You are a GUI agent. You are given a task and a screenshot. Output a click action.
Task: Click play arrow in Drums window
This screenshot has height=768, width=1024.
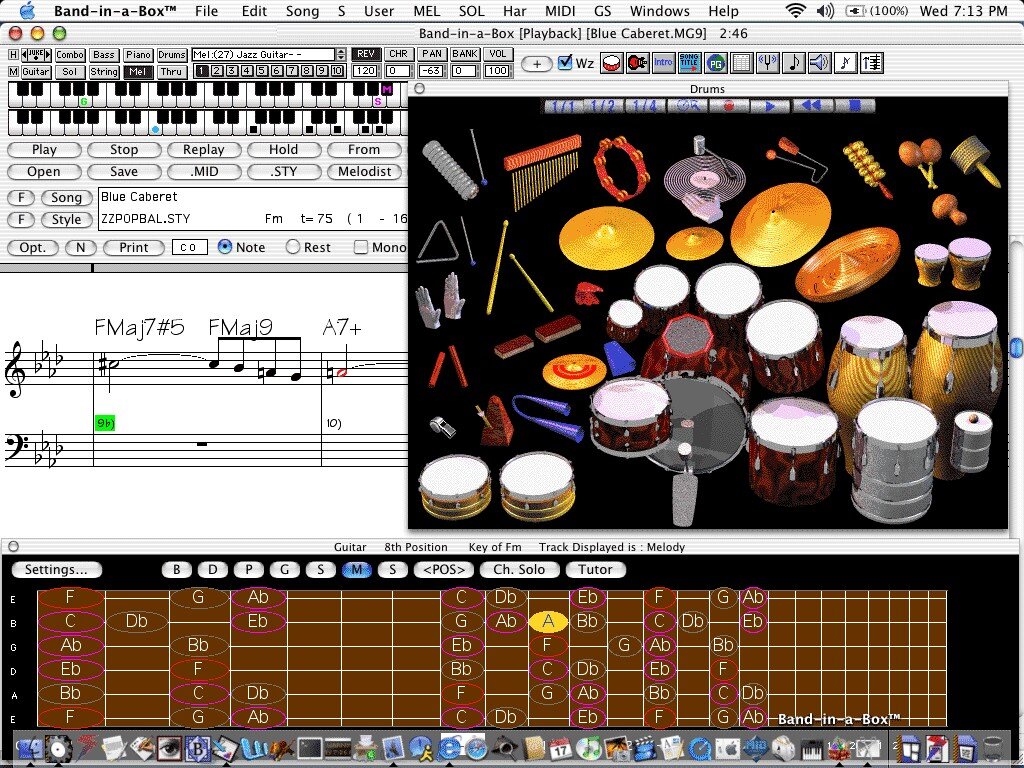769,106
